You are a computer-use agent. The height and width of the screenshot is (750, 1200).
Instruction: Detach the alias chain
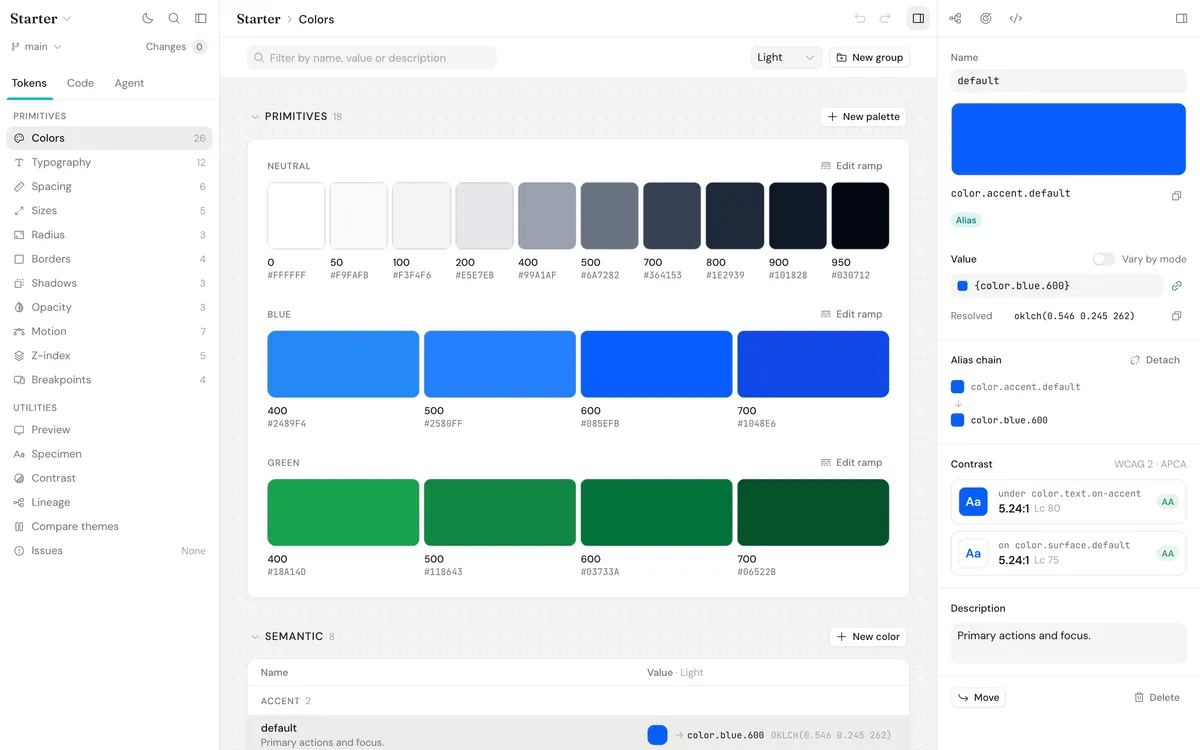[1154, 360]
